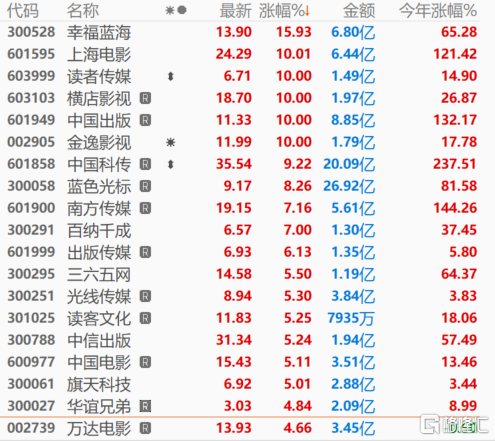
Task: Click the R badge beside 横店影视
Action: click(145, 98)
